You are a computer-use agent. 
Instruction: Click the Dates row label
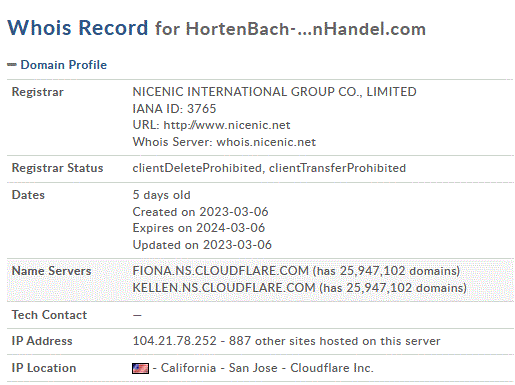point(28,195)
